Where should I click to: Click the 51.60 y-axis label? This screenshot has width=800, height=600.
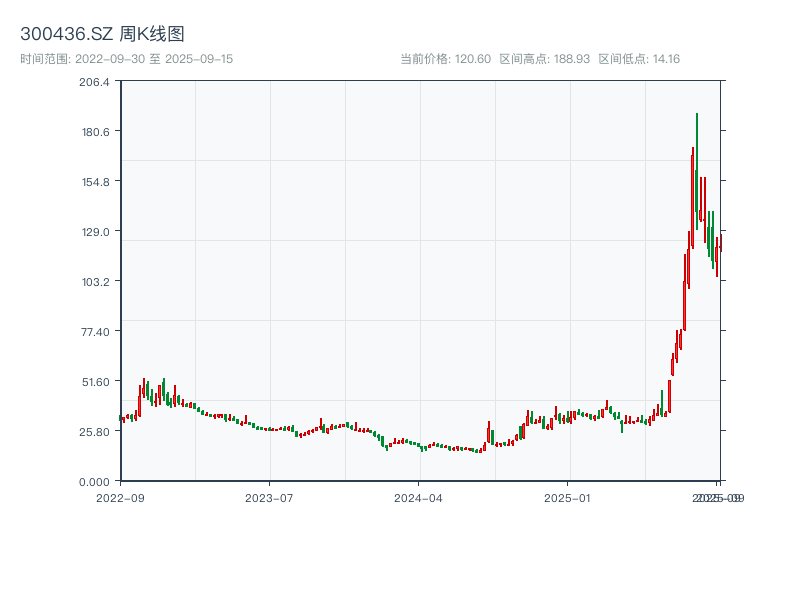[96, 382]
